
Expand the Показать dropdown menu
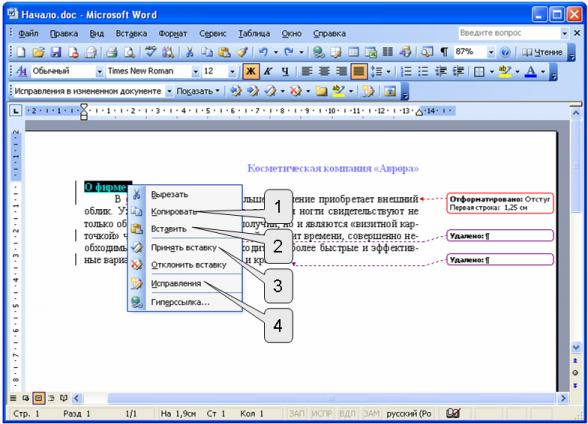[x=198, y=91]
